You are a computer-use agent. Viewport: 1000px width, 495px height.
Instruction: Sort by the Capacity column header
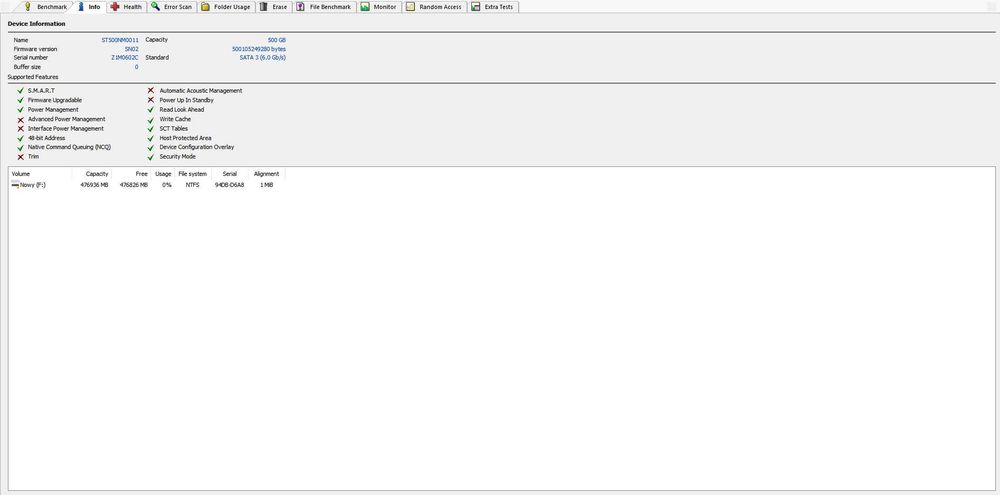coord(91,174)
